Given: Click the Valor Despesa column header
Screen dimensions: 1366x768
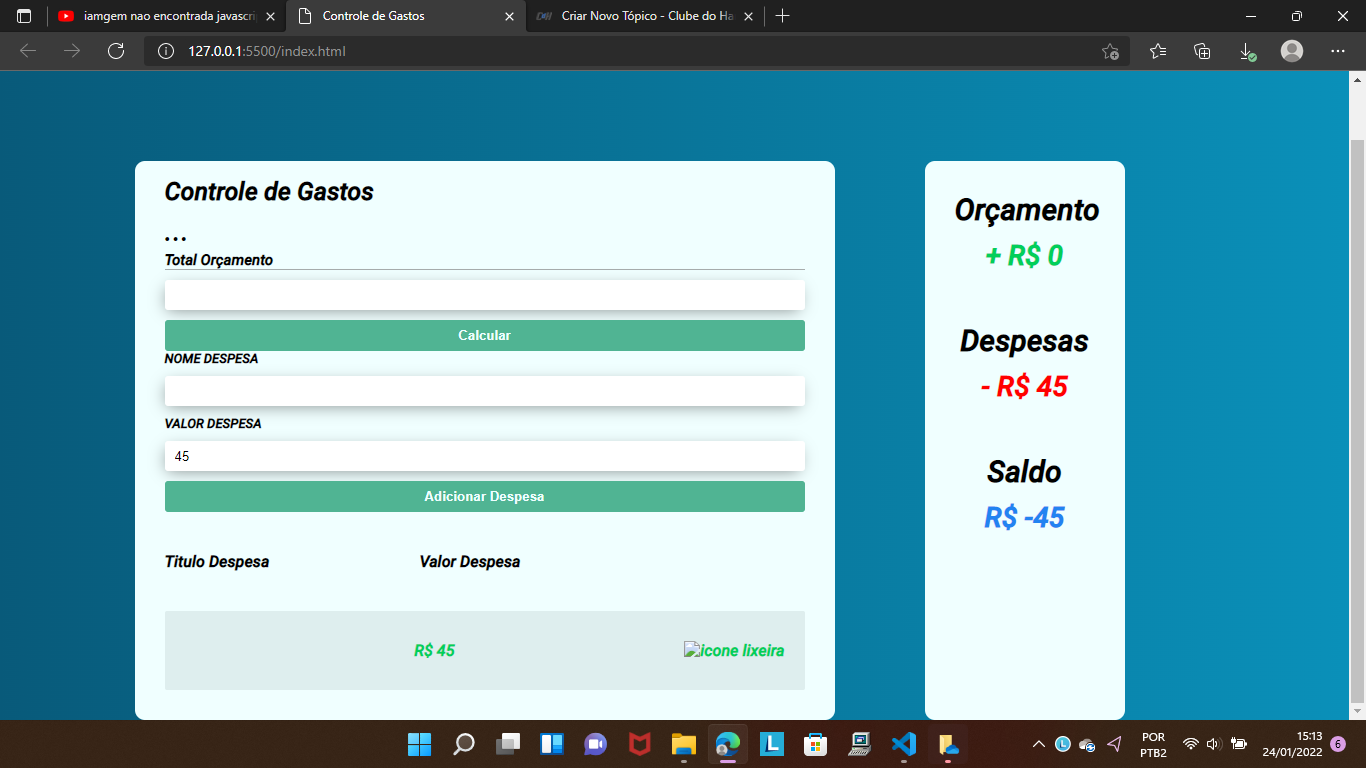Looking at the screenshot, I should point(470,562).
